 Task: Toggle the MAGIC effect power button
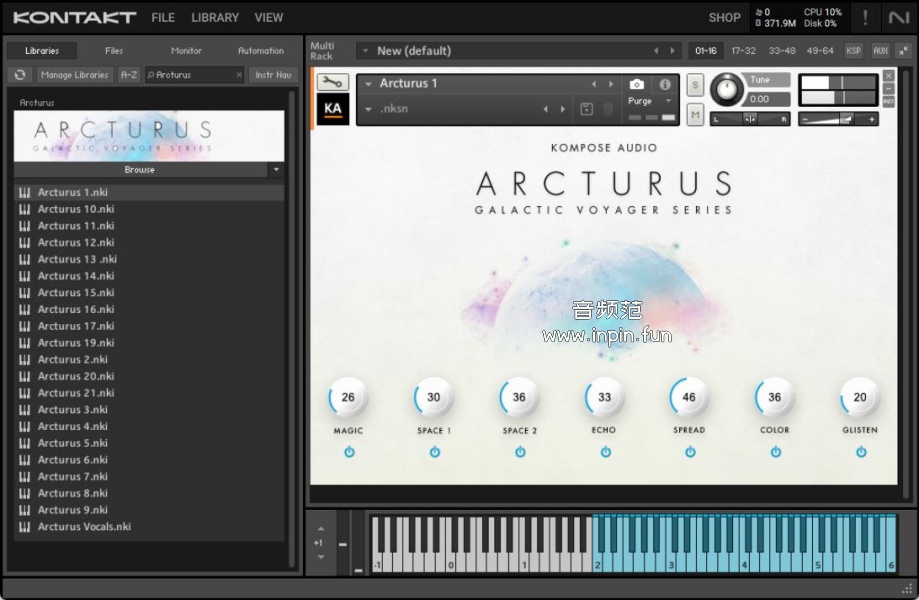(349, 452)
